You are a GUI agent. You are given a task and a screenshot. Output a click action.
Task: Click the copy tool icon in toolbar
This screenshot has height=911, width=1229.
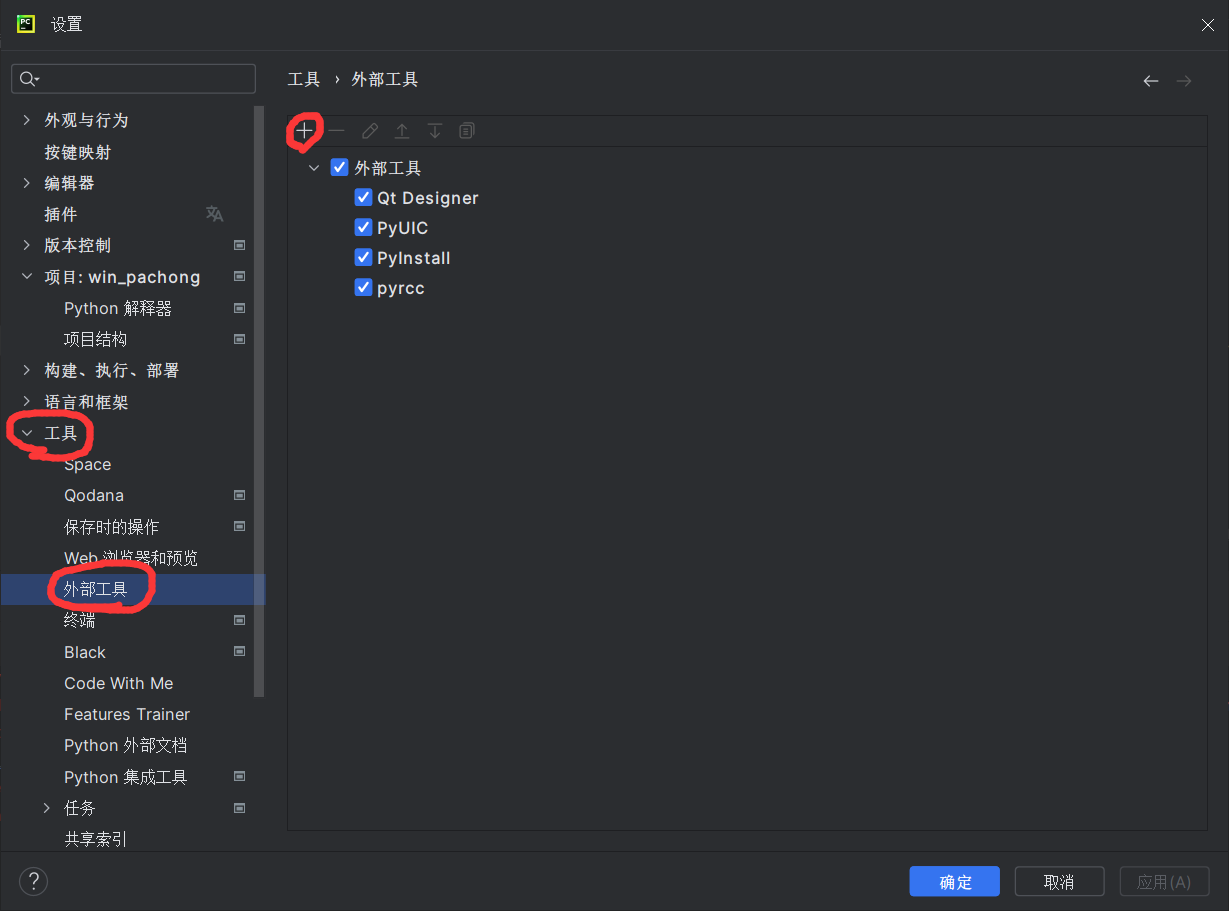click(x=467, y=131)
